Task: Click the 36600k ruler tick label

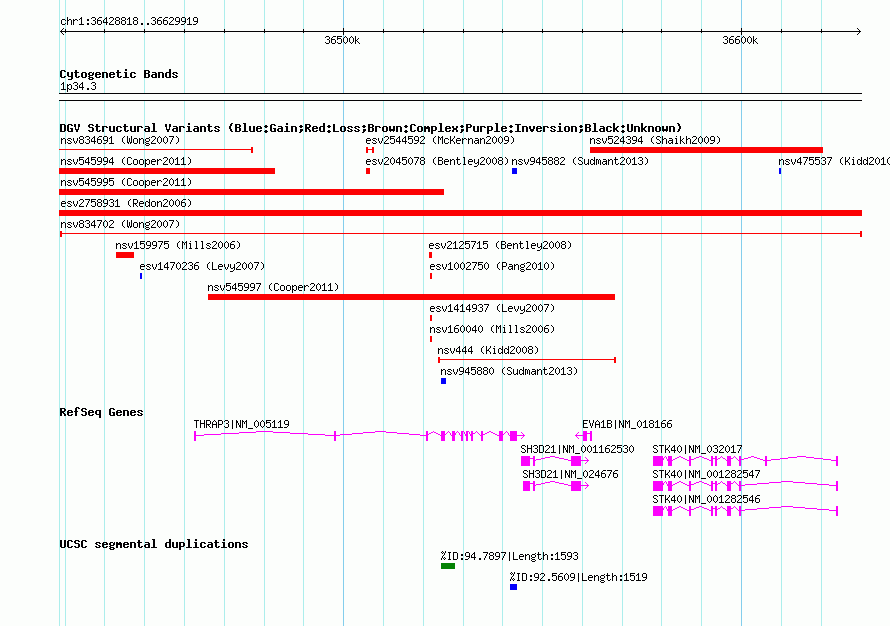Action: 740,40
